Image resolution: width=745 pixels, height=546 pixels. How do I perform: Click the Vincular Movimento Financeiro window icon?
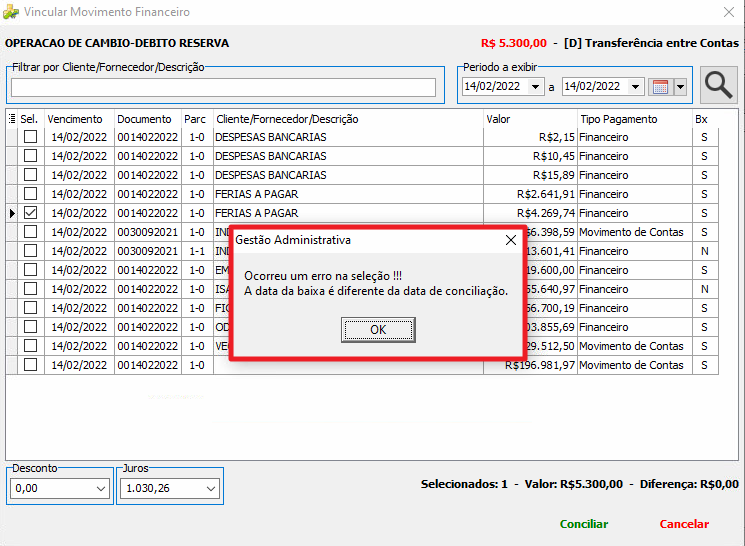pos(11,11)
